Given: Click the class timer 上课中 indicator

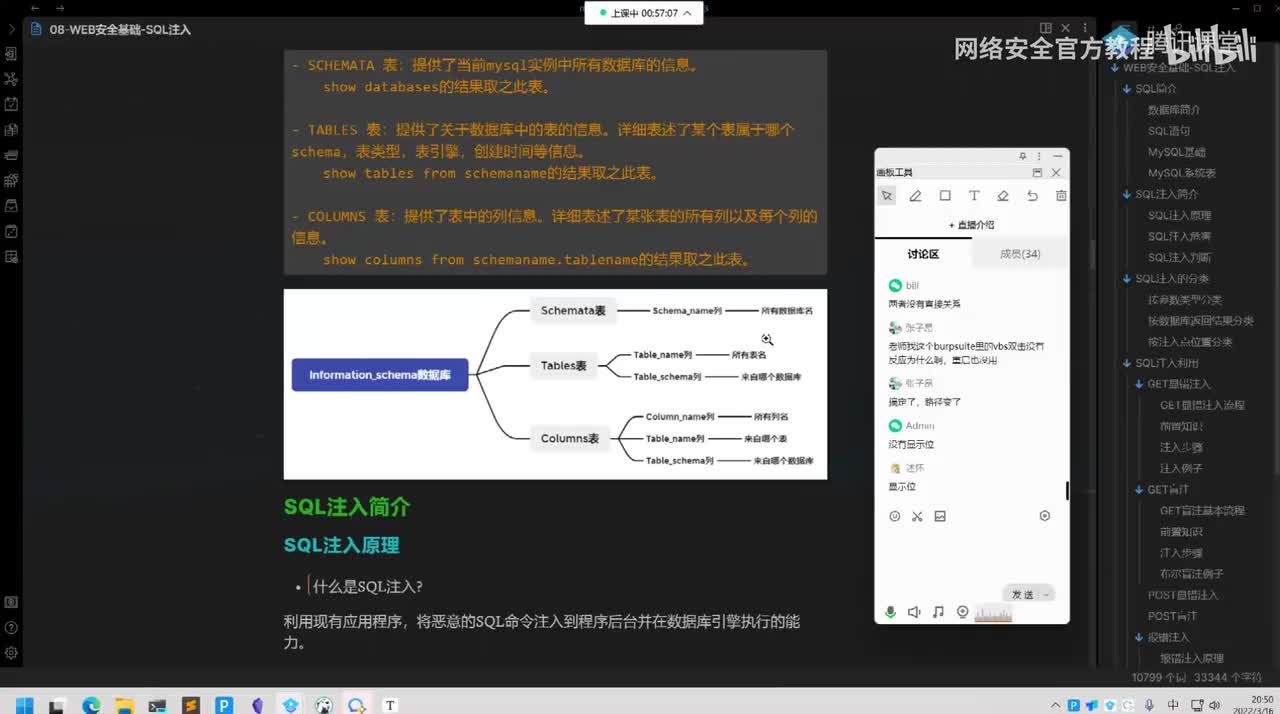Looking at the screenshot, I should pyautogui.click(x=644, y=13).
